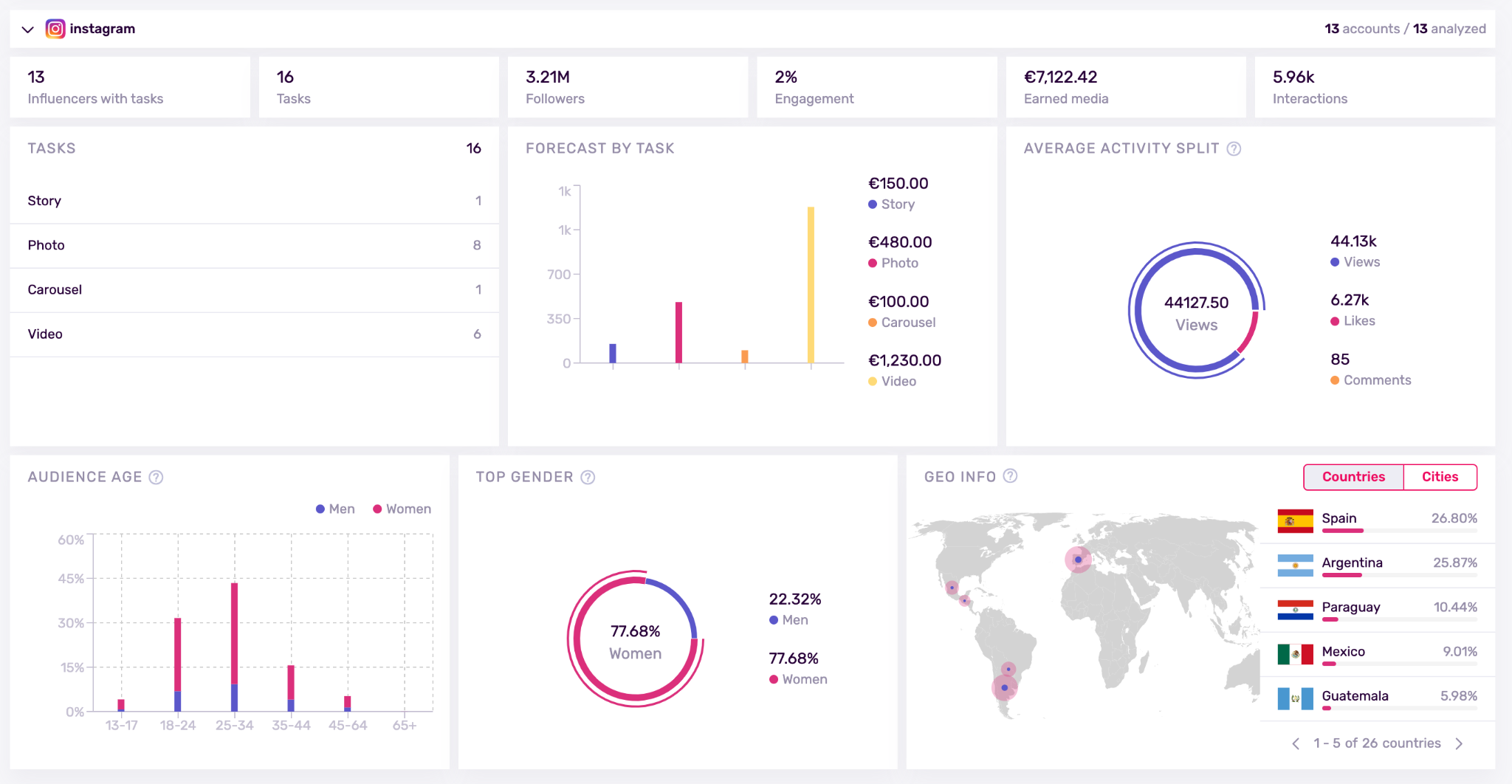1512x784 pixels.
Task: Click the Instagram logo icon
Action: 55,29
